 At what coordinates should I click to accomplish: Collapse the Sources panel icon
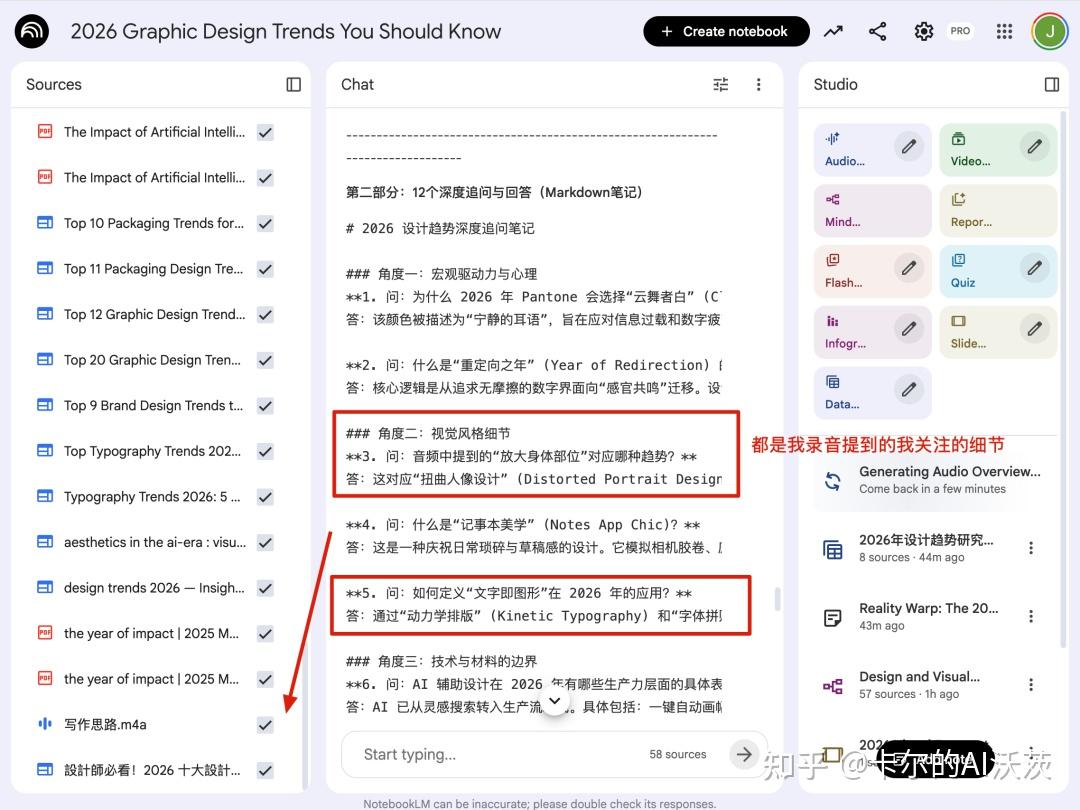(x=293, y=85)
